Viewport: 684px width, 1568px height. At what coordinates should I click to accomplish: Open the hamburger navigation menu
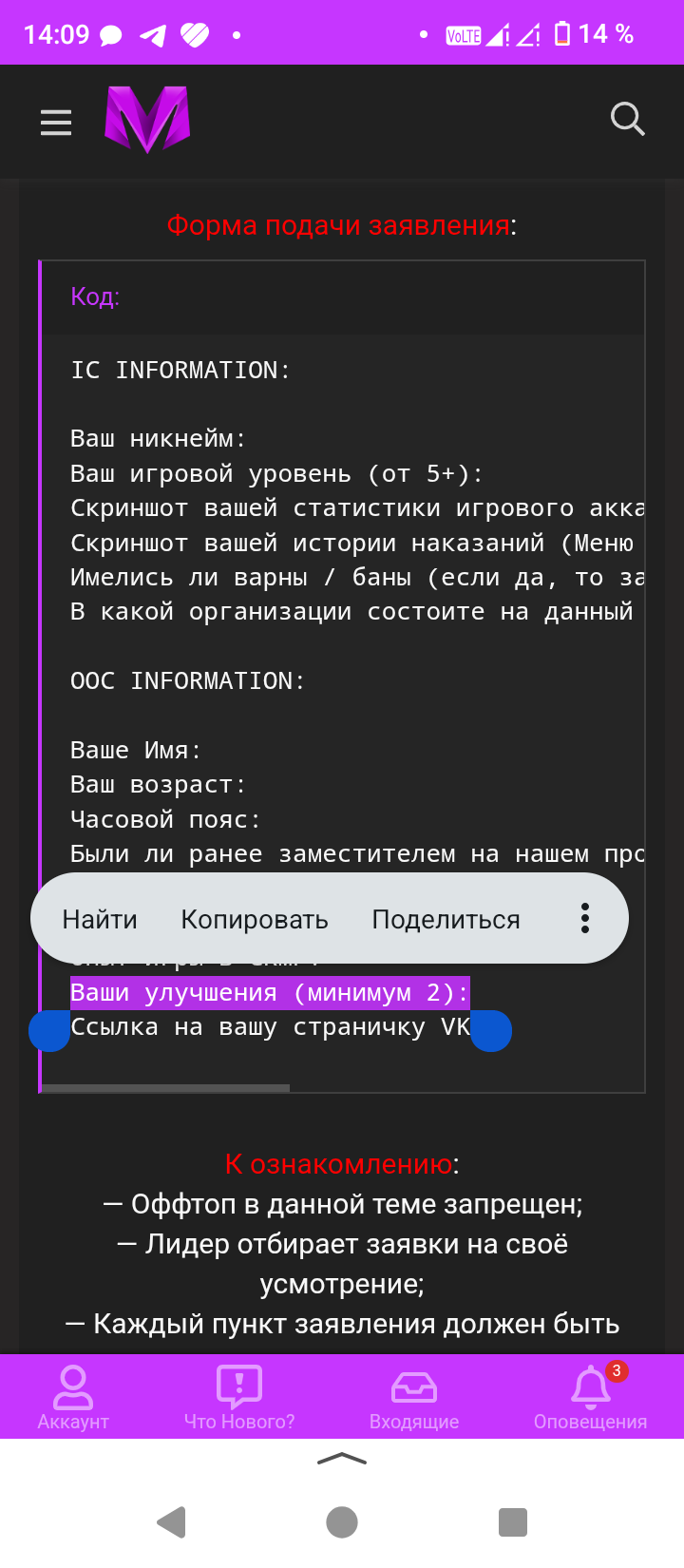point(56,122)
